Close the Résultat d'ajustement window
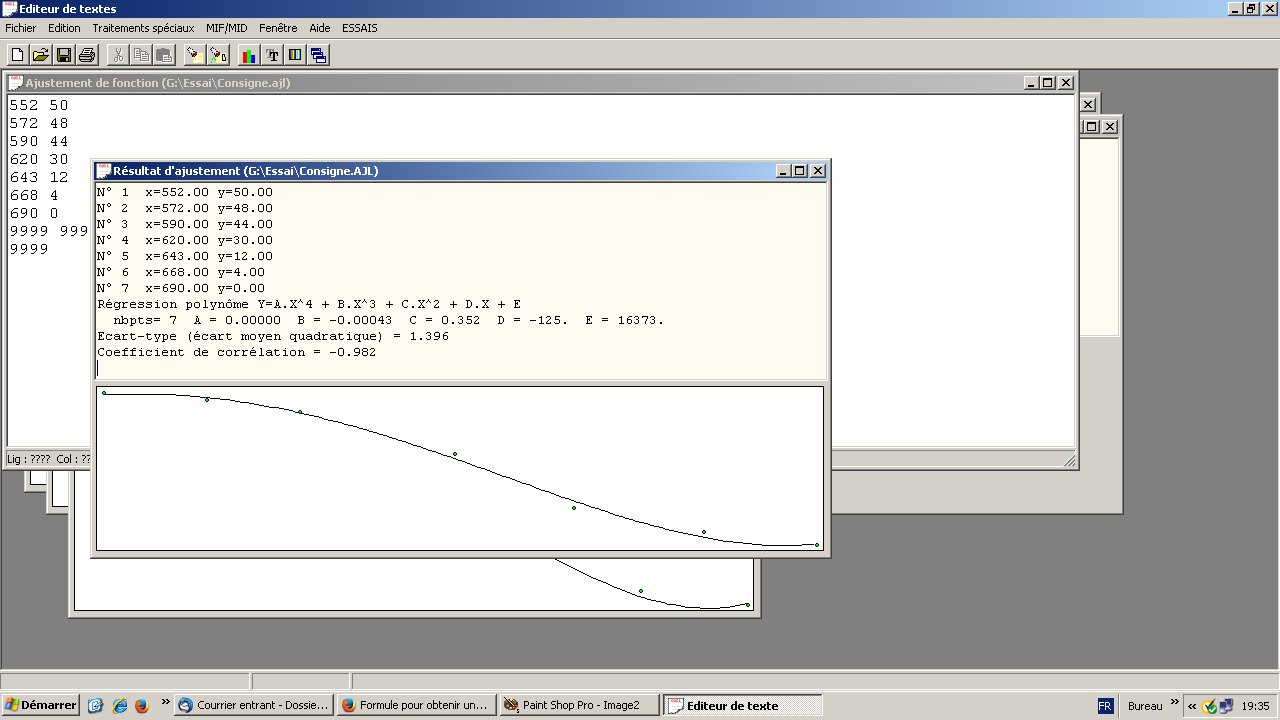 click(818, 171)
